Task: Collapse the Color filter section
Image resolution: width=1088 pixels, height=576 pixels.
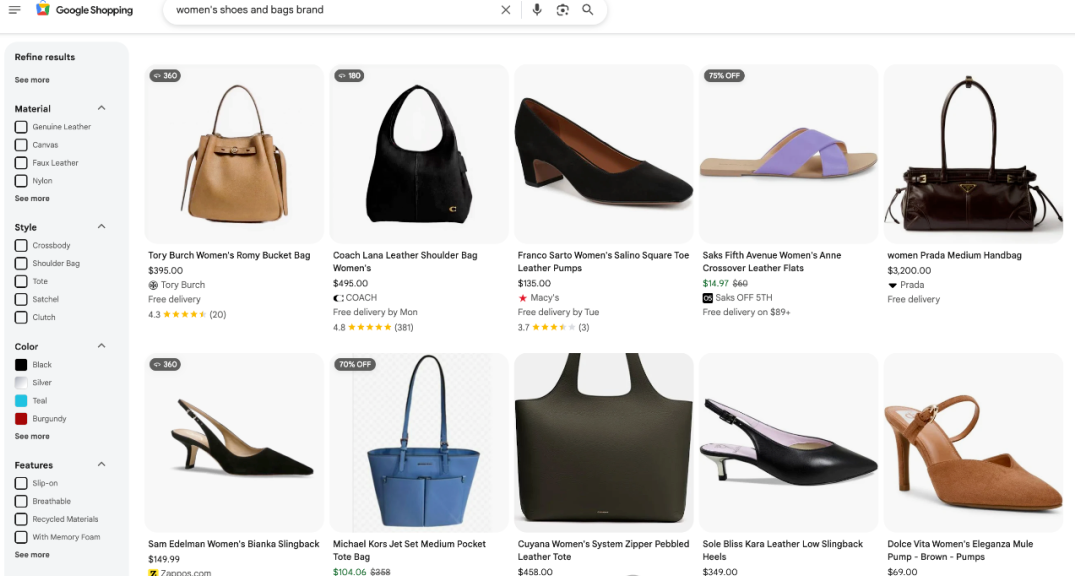Action: (x=101, y=346)
